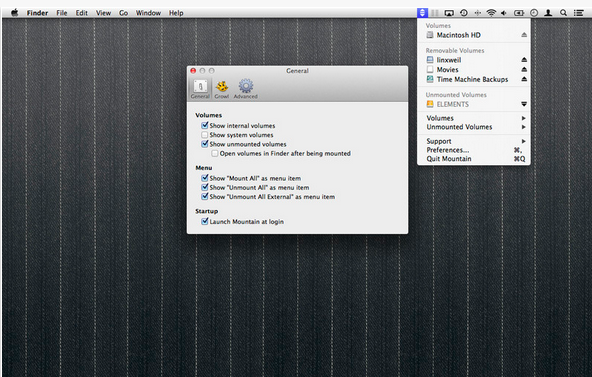The height and width of the screenshot is (377, 592).
Task: Open Notification Center icon
Action: click(579, 13)
